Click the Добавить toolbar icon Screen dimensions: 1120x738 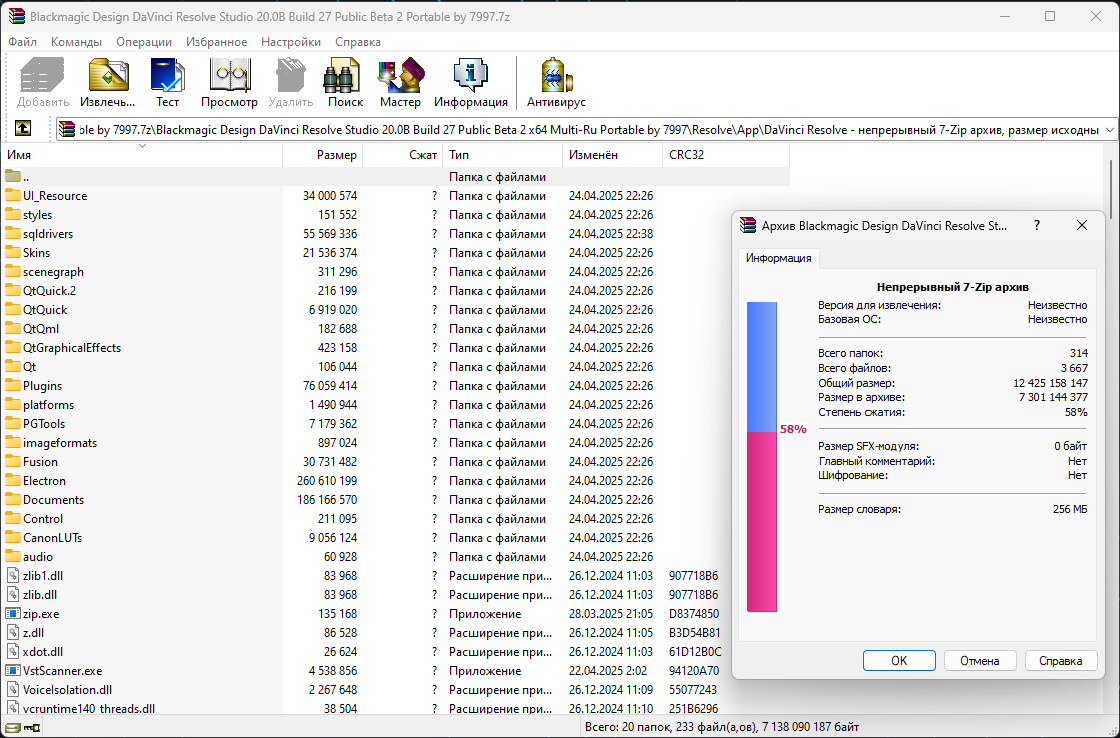pos(43,75)
